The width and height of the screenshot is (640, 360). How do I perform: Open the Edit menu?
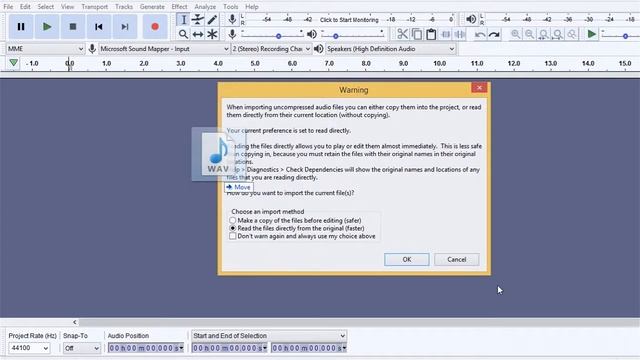25,7
